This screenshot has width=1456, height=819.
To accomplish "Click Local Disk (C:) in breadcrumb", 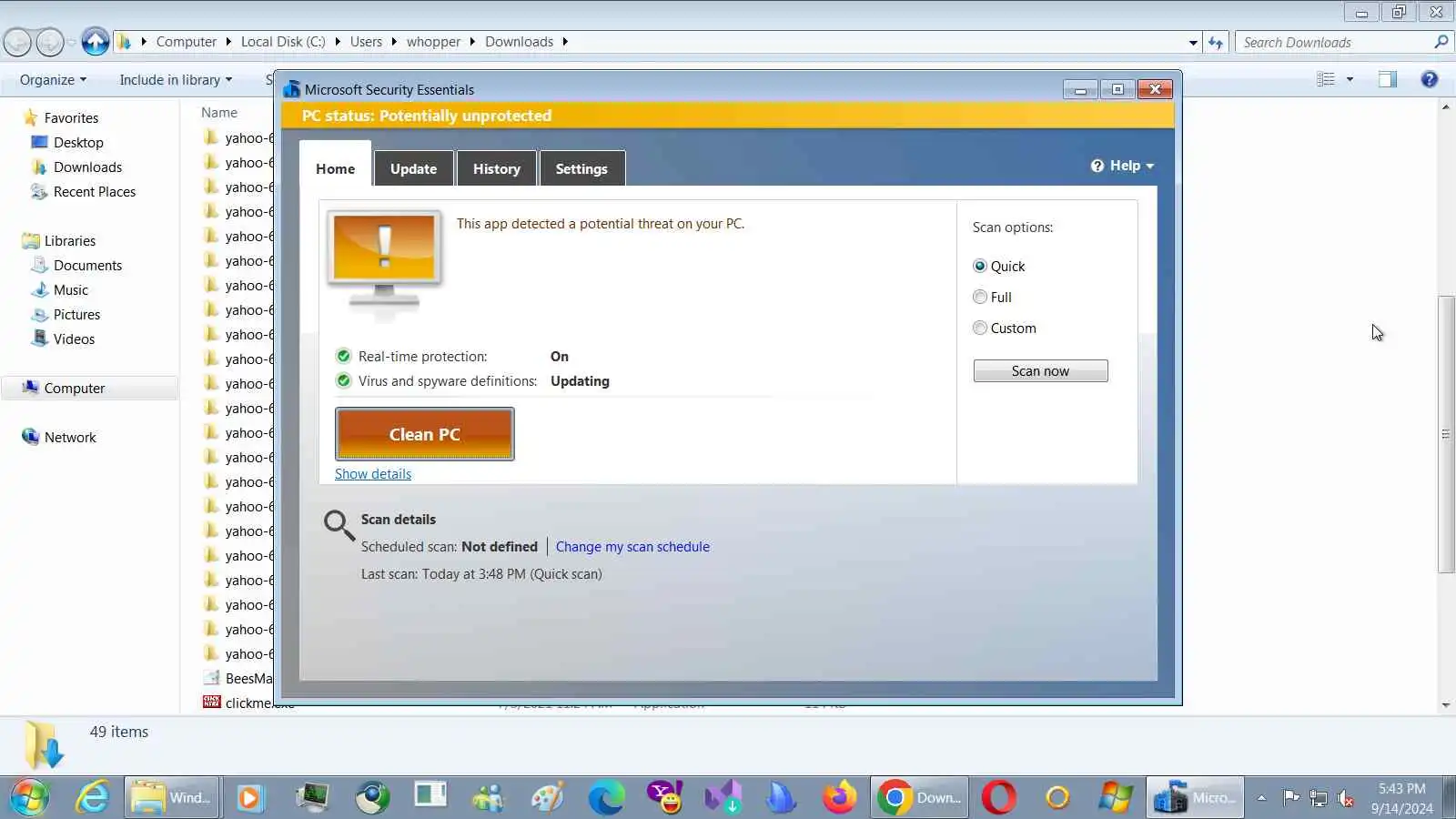I will pos(283,42).
